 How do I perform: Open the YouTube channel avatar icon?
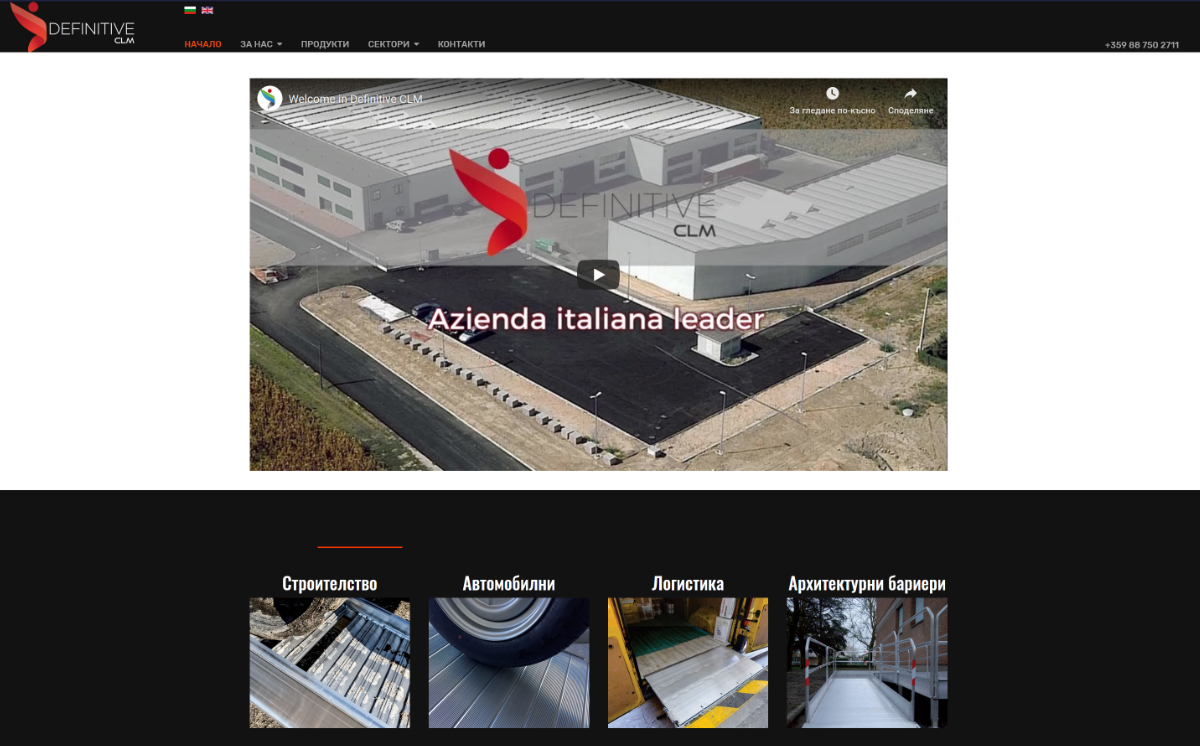click(270, 98)
